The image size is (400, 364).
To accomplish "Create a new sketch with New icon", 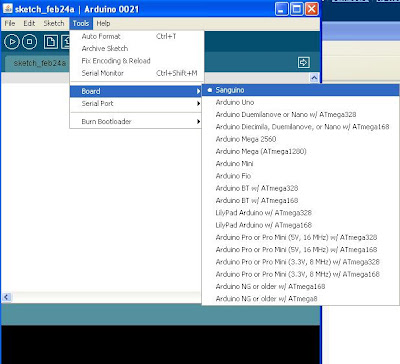I will [51, 42].
